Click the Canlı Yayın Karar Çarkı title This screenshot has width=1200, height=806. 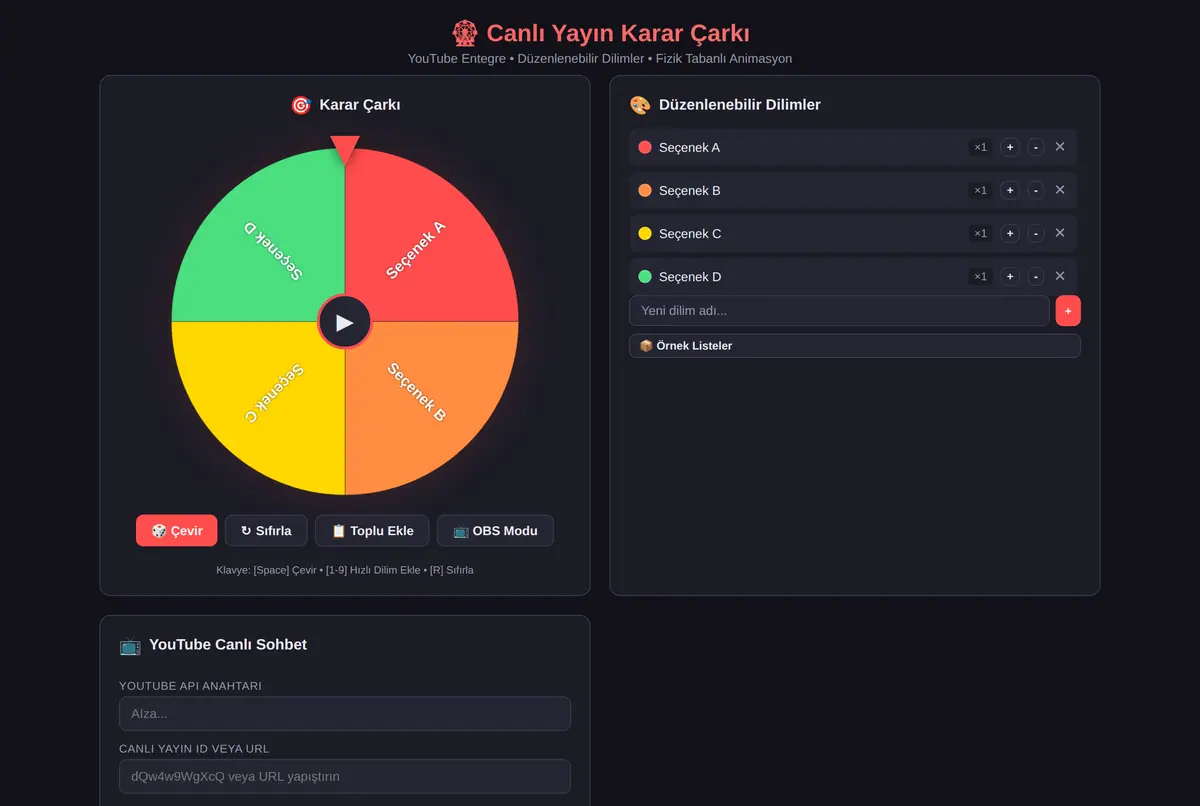coord(600,33)
